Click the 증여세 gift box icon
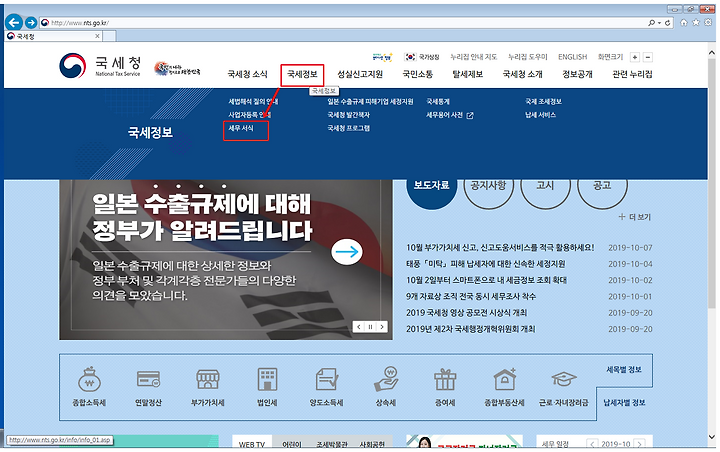 445,379
